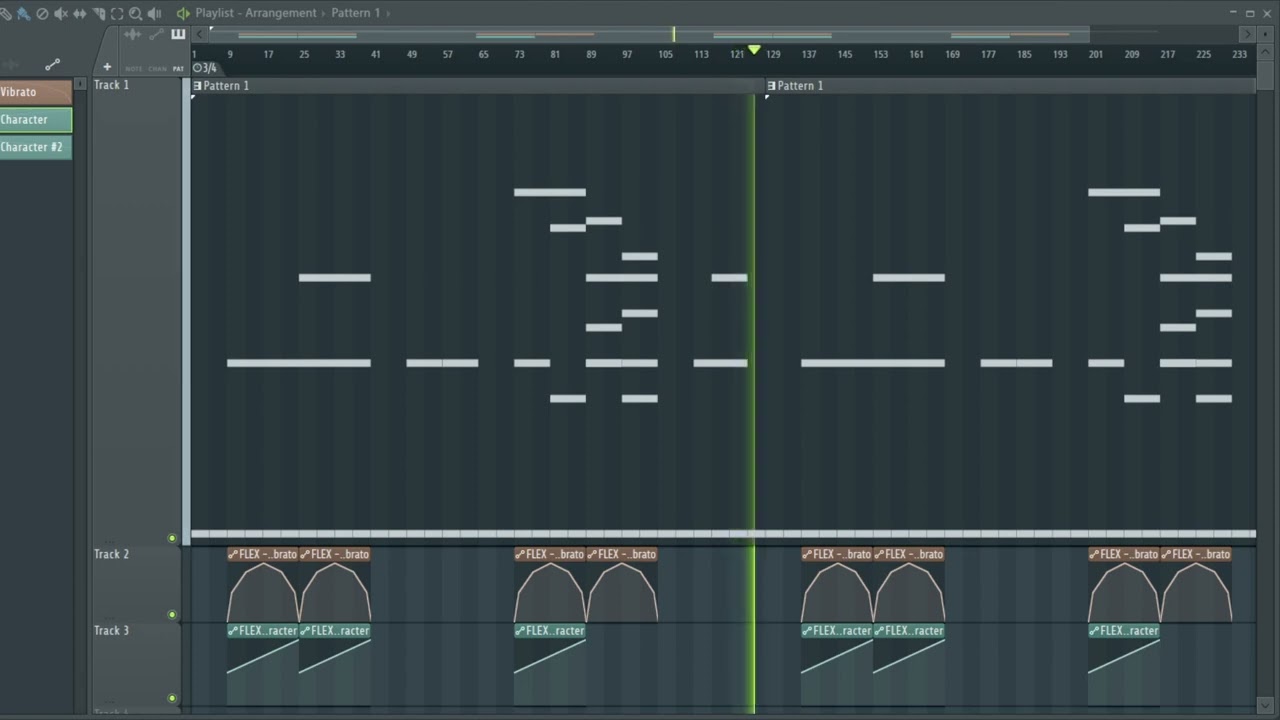This screenshot has height=720, width=1280.
Task: Click bar 97 on the timeline ruler
Action: click(x=627, y=54)
